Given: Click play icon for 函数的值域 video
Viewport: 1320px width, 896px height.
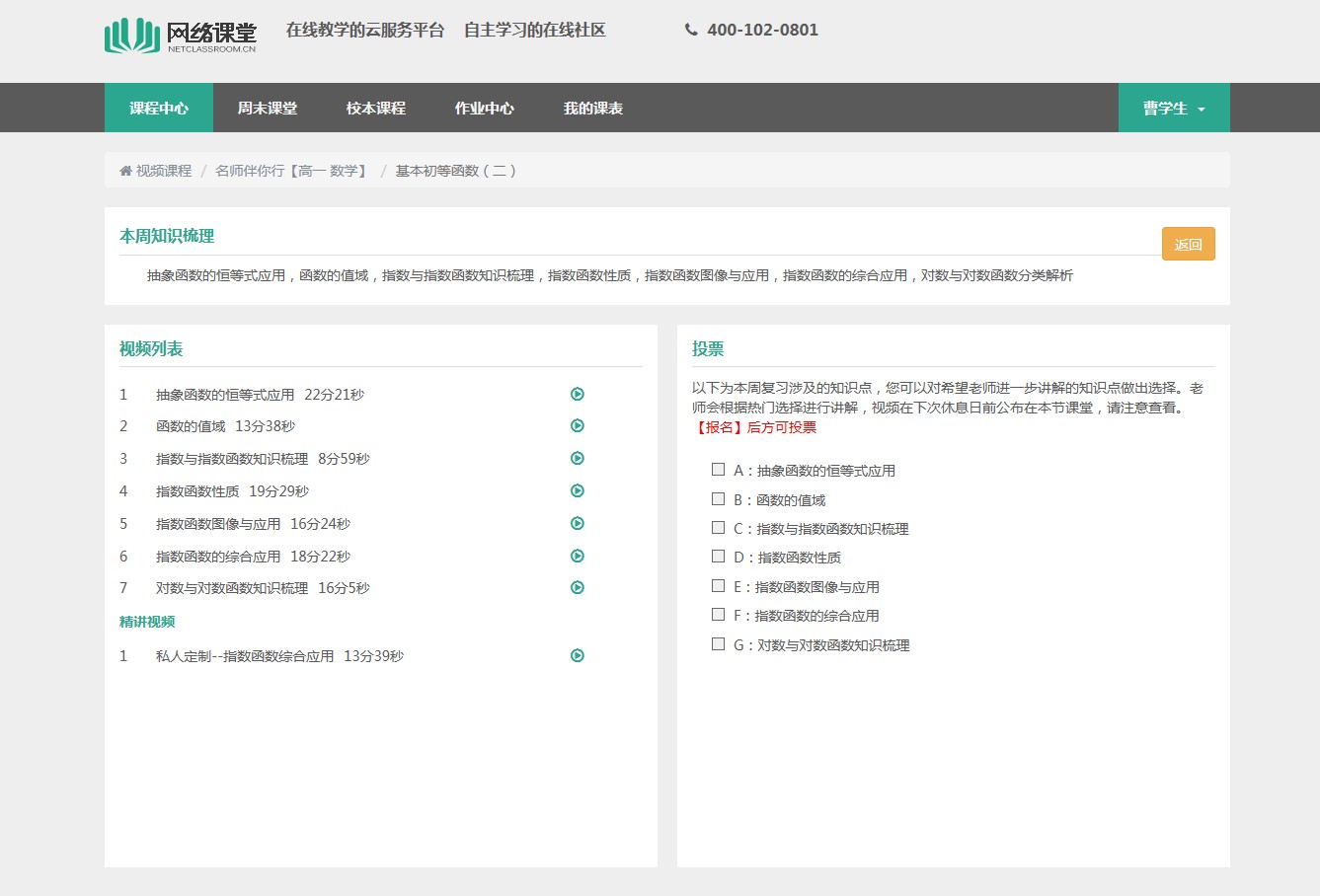Looking at the screenshot, I should tap(578, 426).
